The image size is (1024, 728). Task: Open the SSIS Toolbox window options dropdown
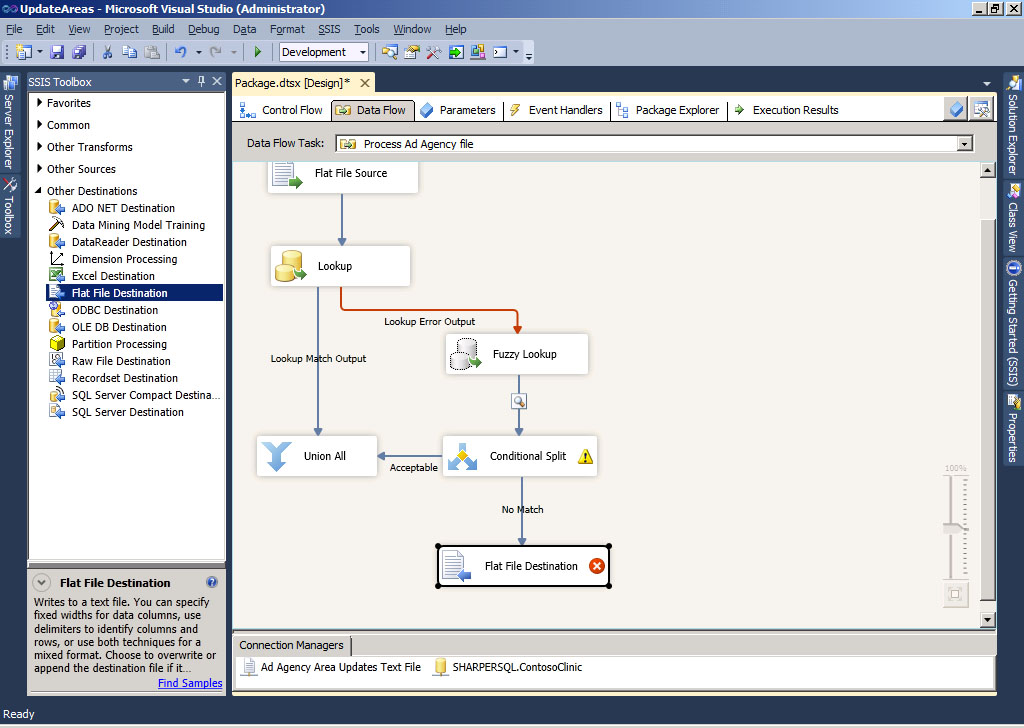tap(185, 81)
